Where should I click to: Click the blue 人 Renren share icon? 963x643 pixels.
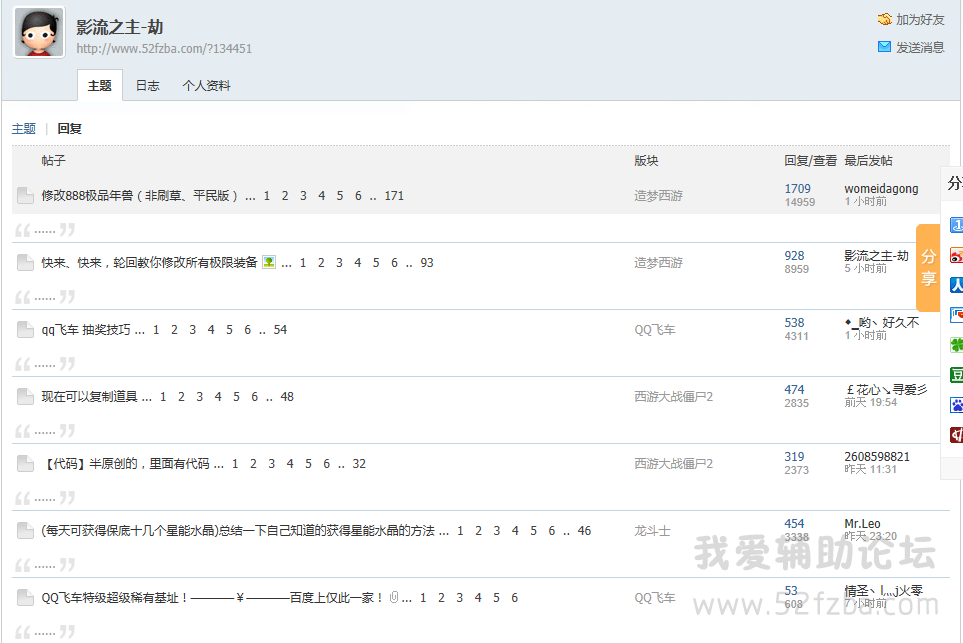[957, 285]
